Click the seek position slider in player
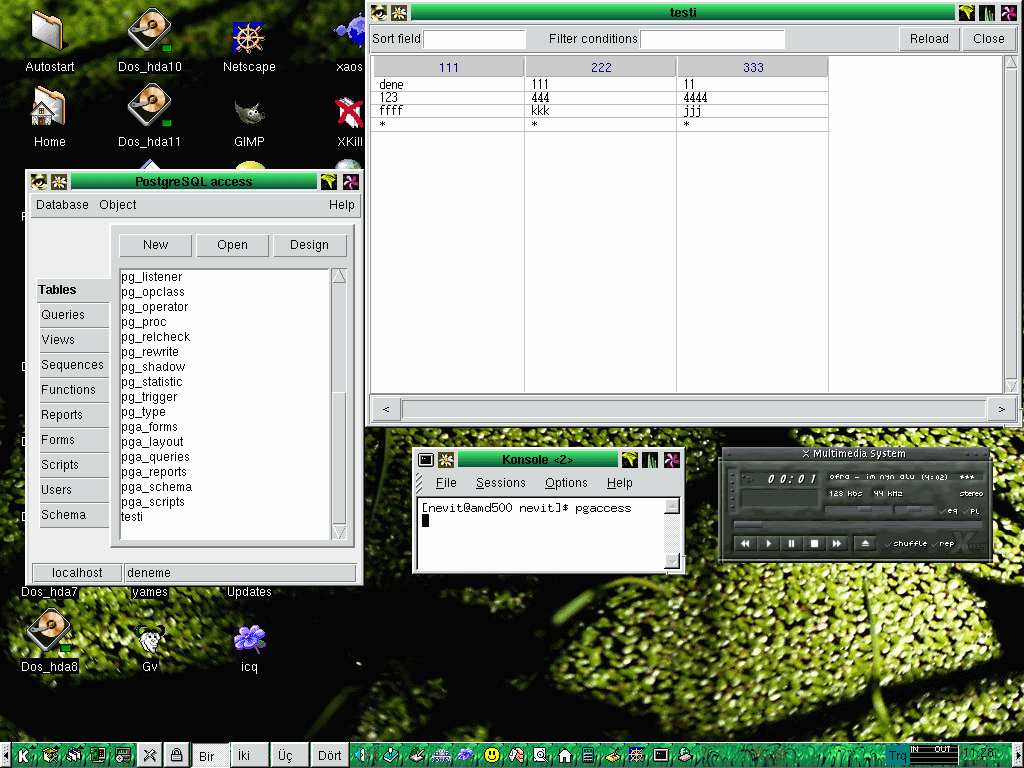This screenshot has width=1024, height=768. (x=858, y=524)
